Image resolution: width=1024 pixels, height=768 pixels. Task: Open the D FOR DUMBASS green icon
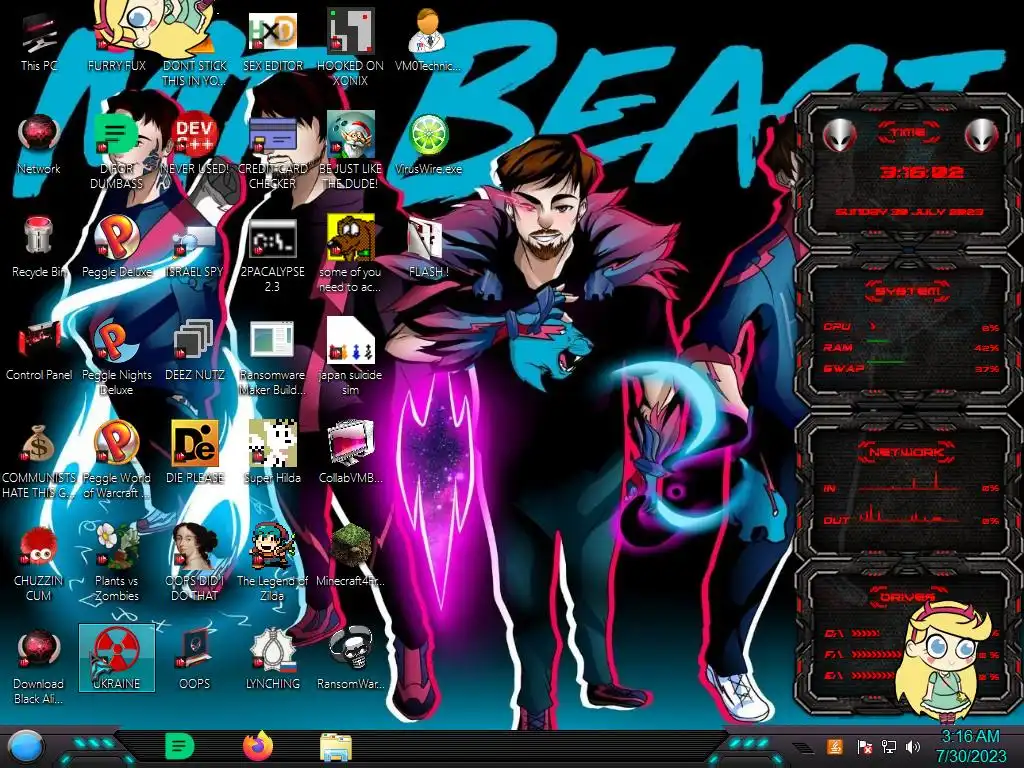(117, 151)
